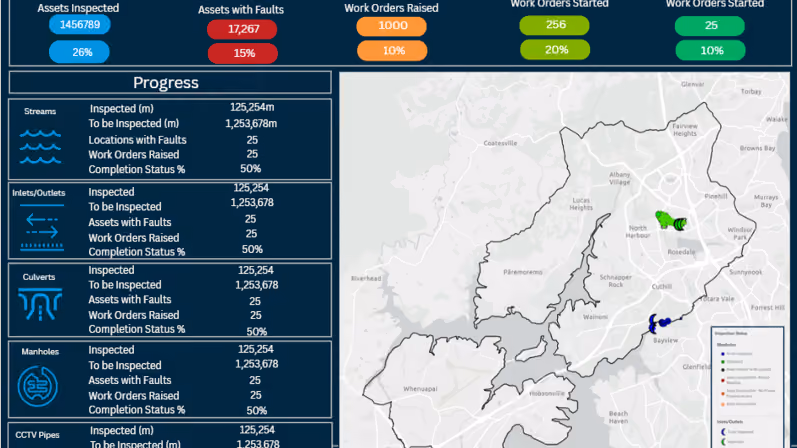Click the Streams Completion Status 50% value
Image resolution: width=797 pixels, height=448 pixels.
(251, 169)
